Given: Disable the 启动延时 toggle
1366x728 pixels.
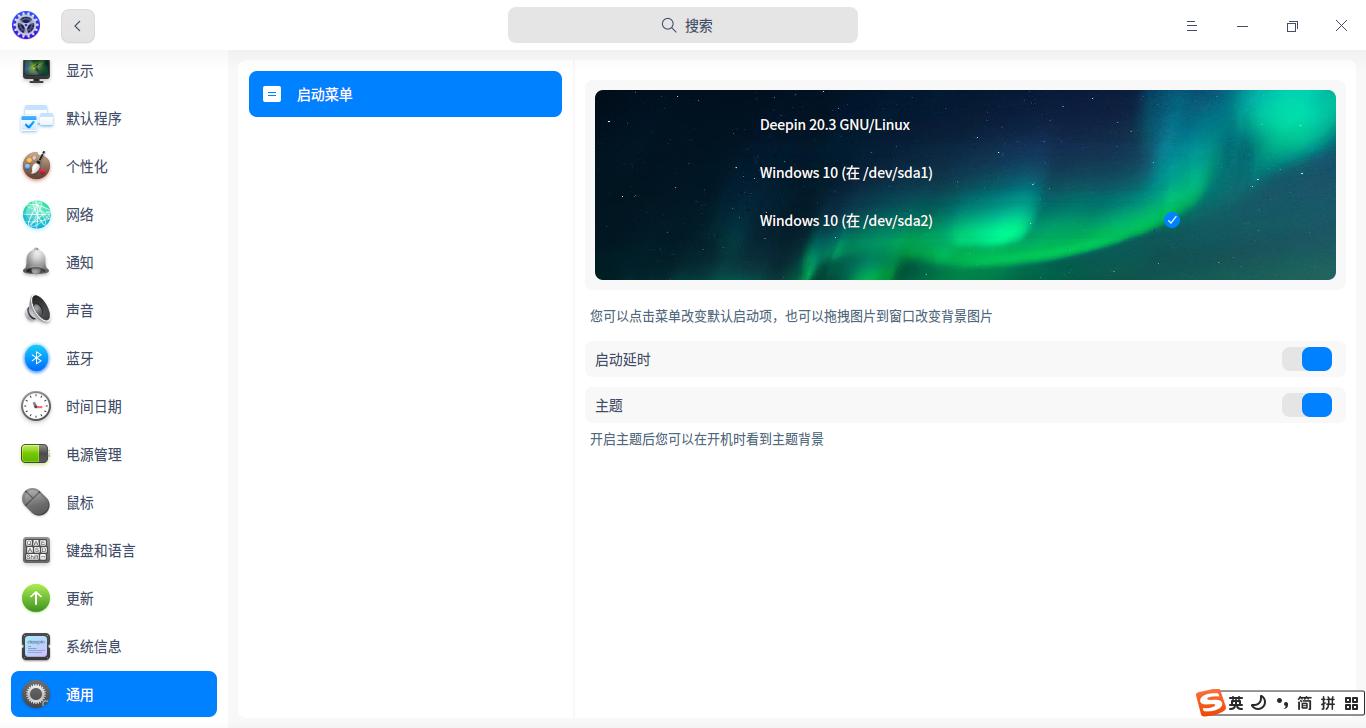Looking at the screenshot, I should pyautogui.click(x=1307, y=359).
